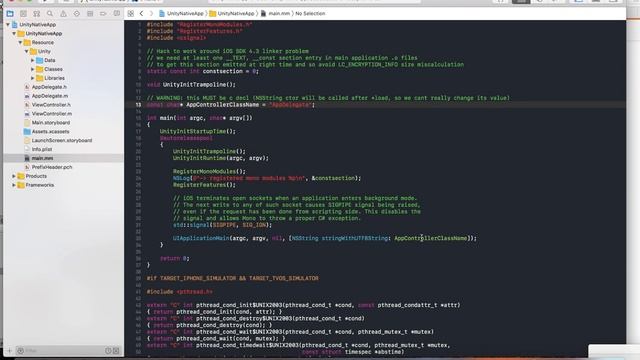The height and width of the screenshot is (360, 640).
Task: Click the RegisterMonoModules() call
Action: point(209,171)
